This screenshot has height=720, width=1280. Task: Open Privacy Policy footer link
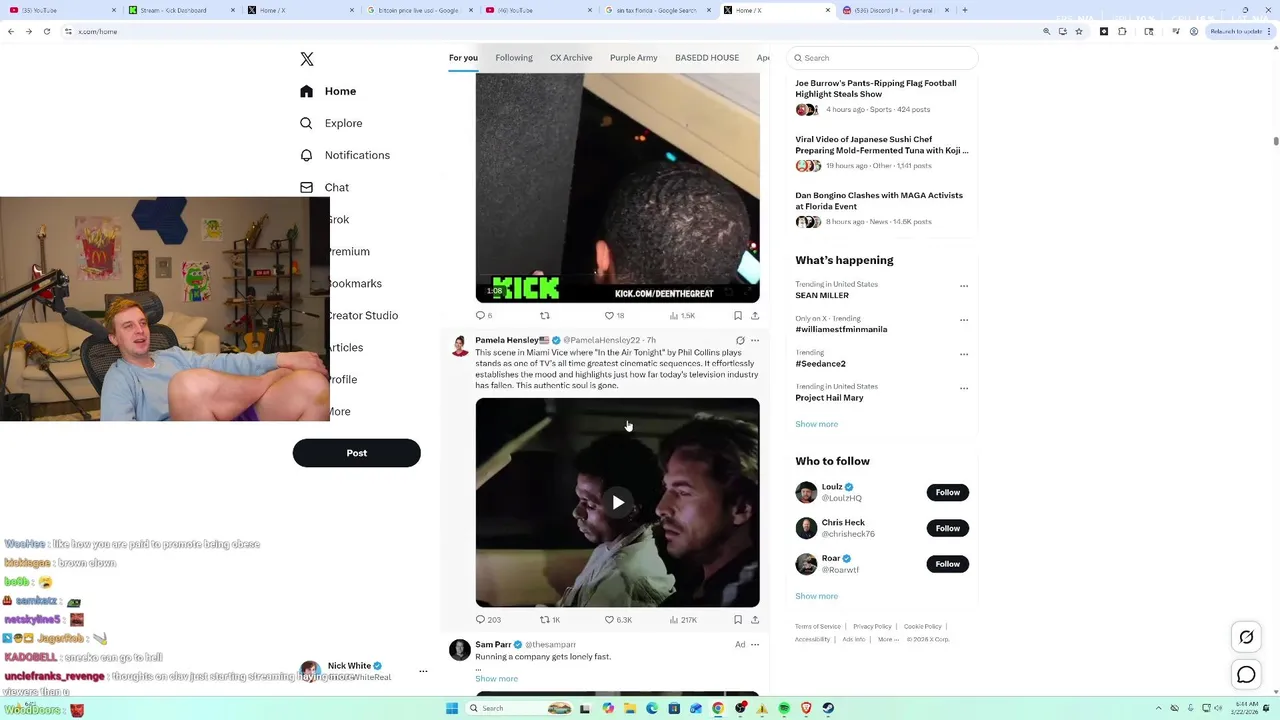pos(872,627)
